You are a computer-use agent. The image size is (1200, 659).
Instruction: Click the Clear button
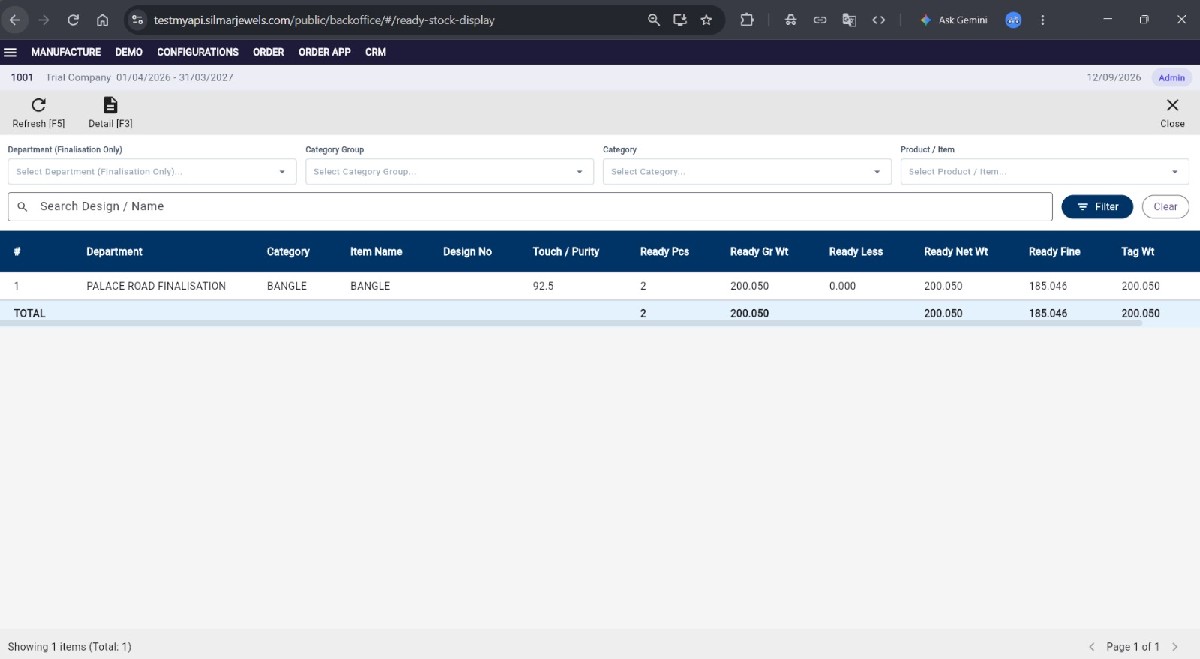(1165, 207)
